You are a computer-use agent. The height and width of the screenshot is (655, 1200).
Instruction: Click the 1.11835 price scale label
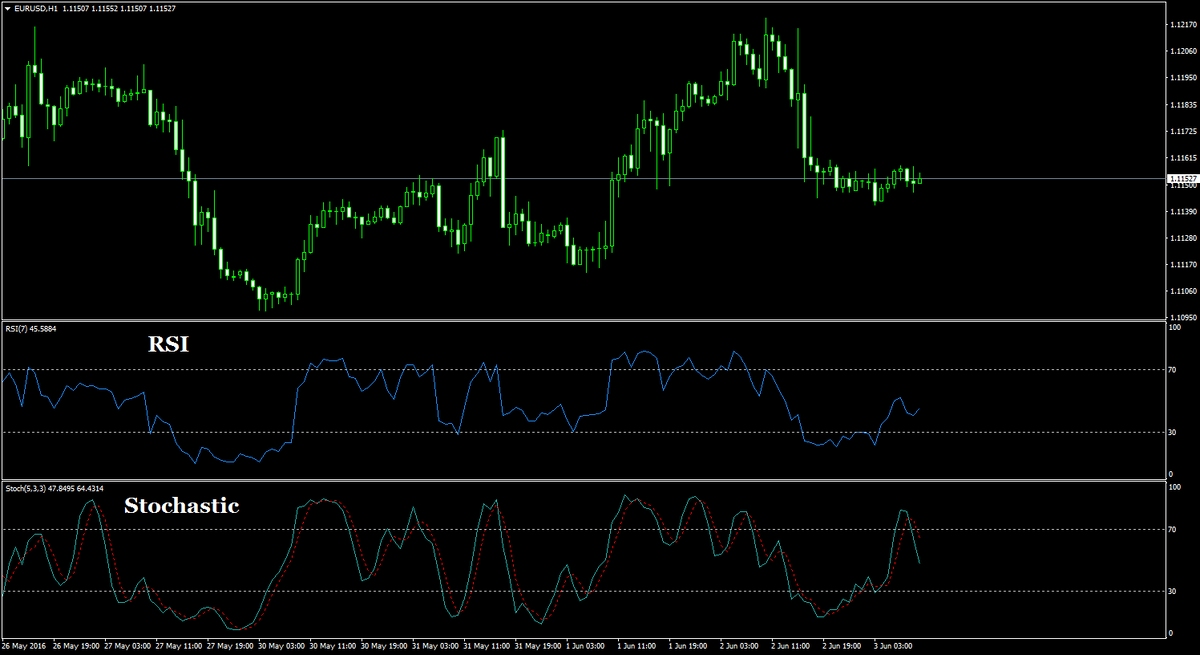point(1182,105)
